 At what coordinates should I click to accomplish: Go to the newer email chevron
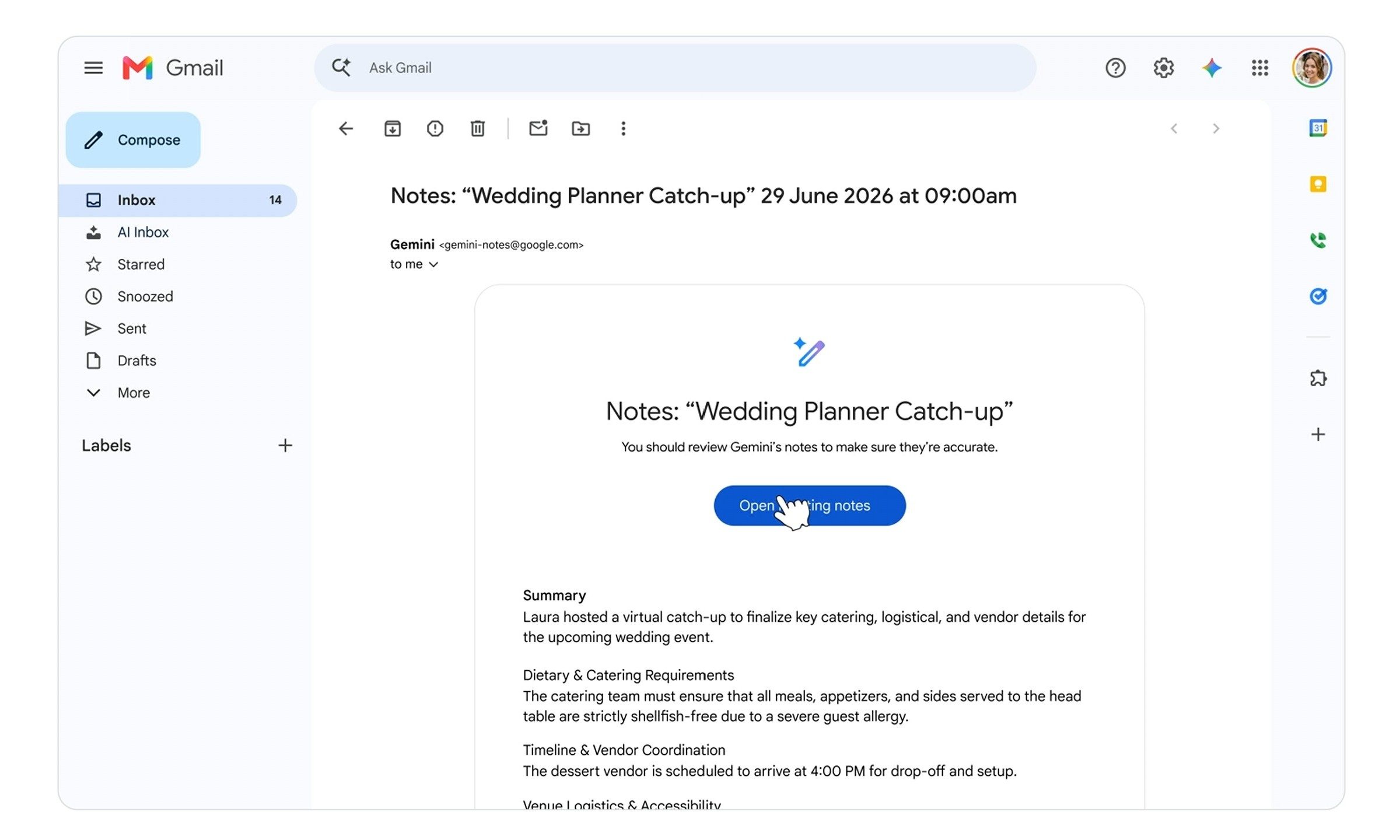[1174, 128]
